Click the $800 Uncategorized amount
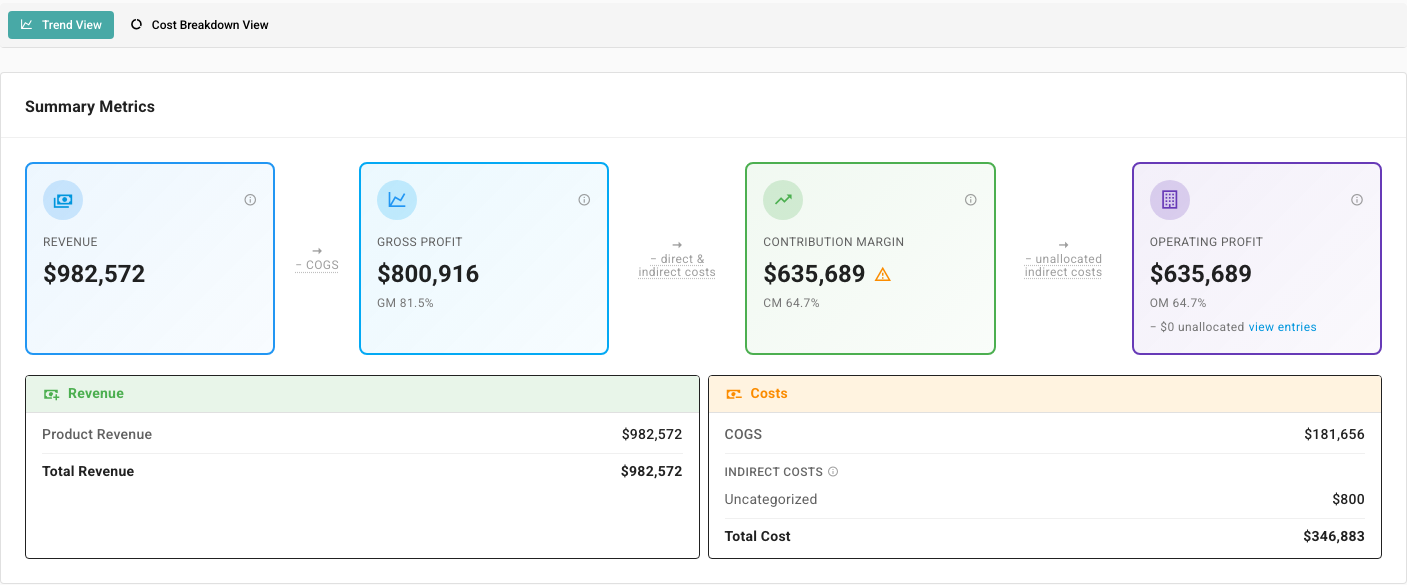Screen dimensions: 1407x585 [1348, 499]
